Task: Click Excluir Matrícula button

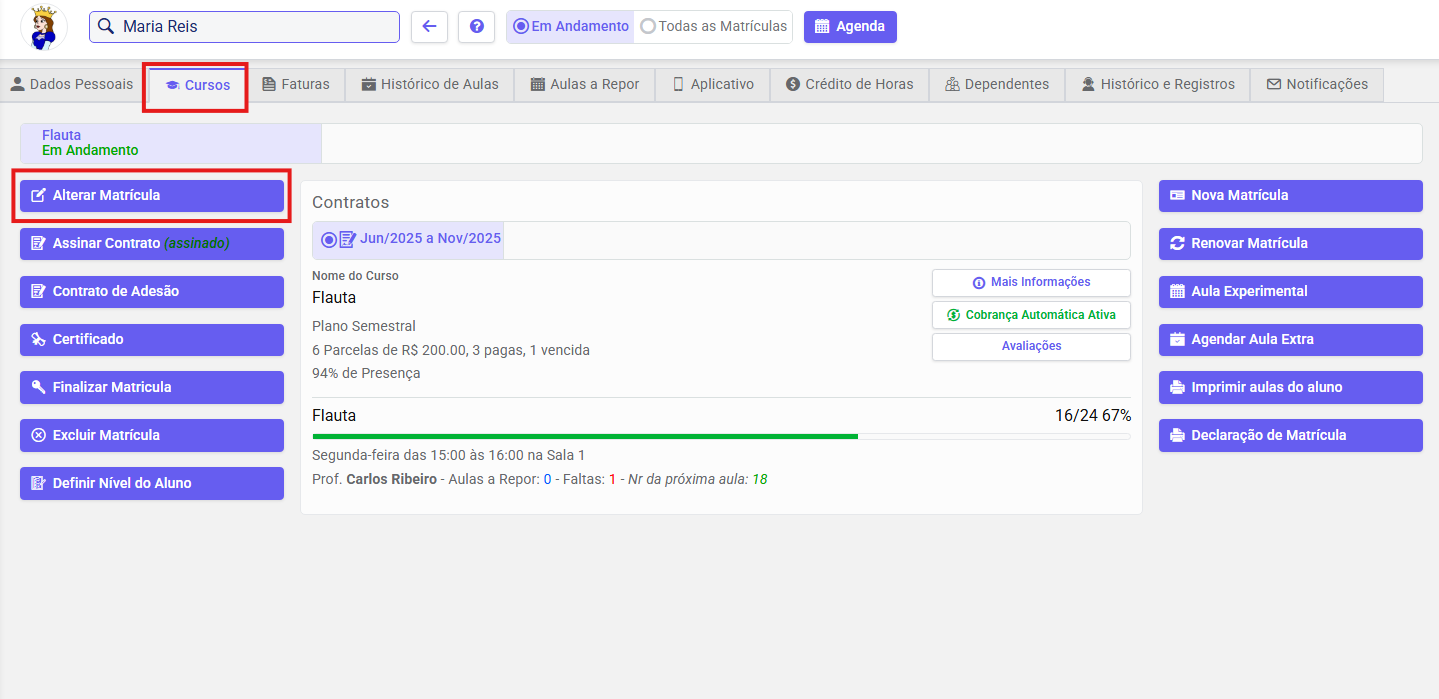Action: [152, 435]
